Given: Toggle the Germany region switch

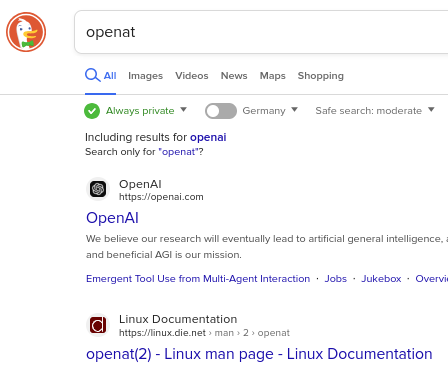Looking at the screenshot, I should (221, 111).
